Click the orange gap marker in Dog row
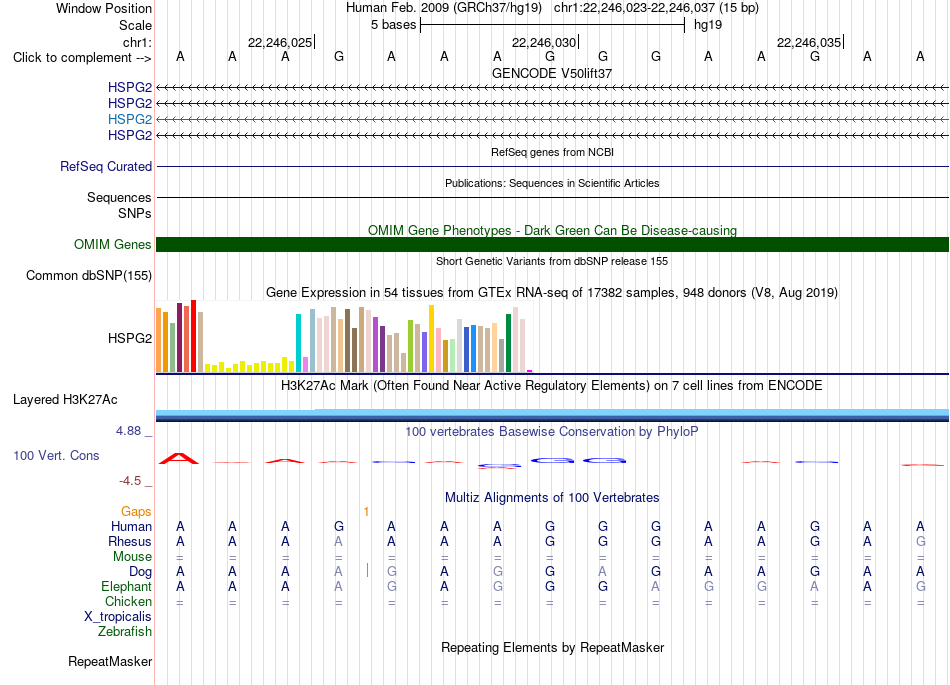 point(367,570)
